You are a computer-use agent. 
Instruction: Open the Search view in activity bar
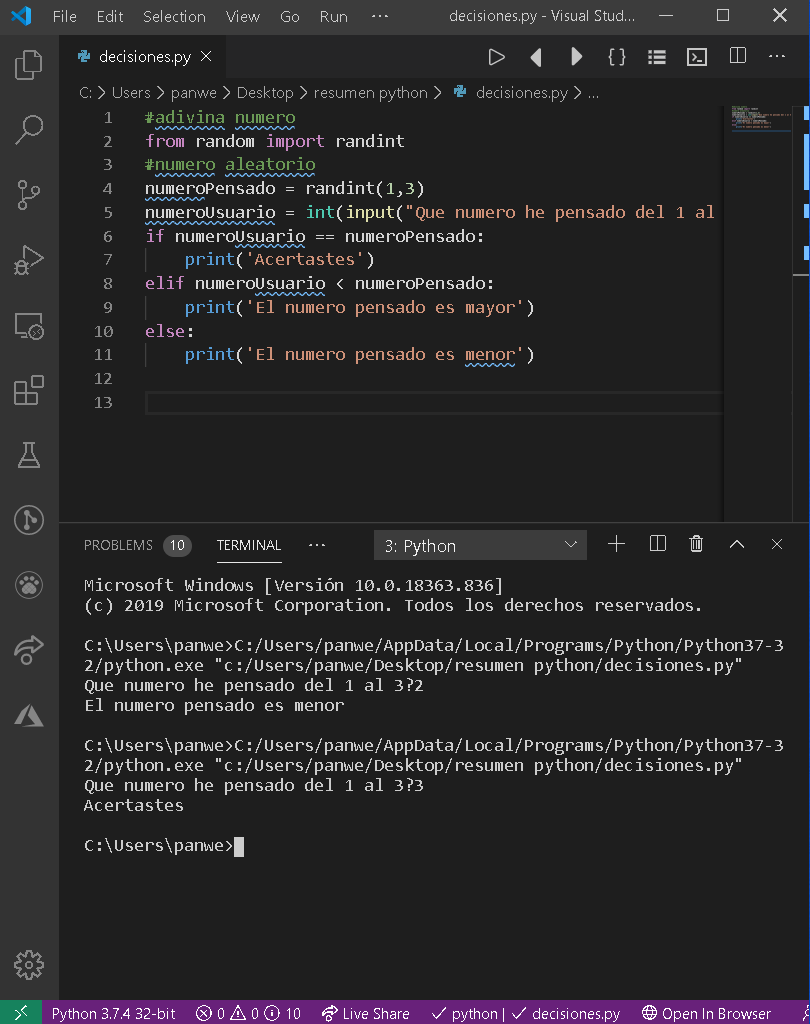(29, 129)
